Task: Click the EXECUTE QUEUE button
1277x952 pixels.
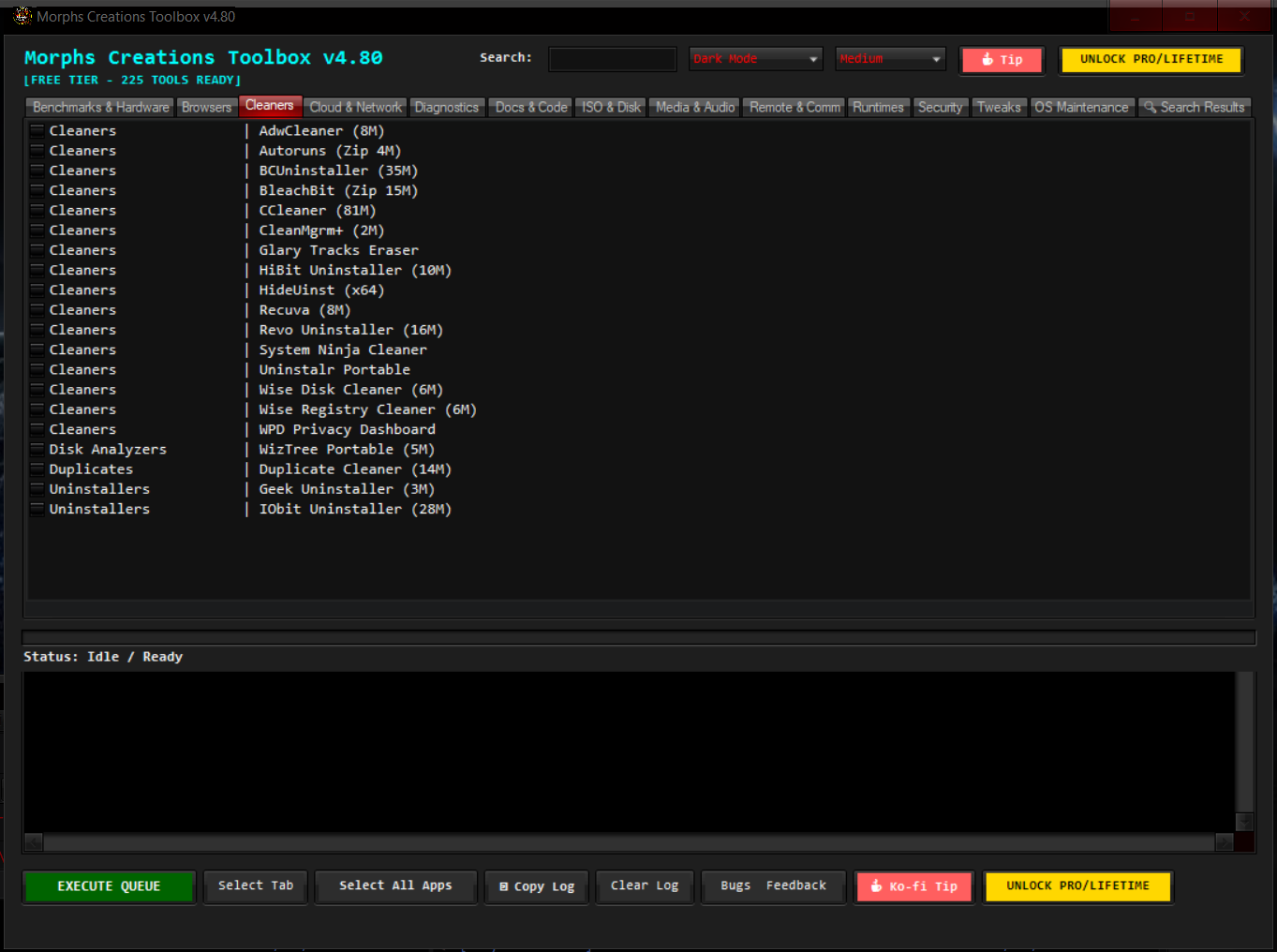Action: (109, 886)
